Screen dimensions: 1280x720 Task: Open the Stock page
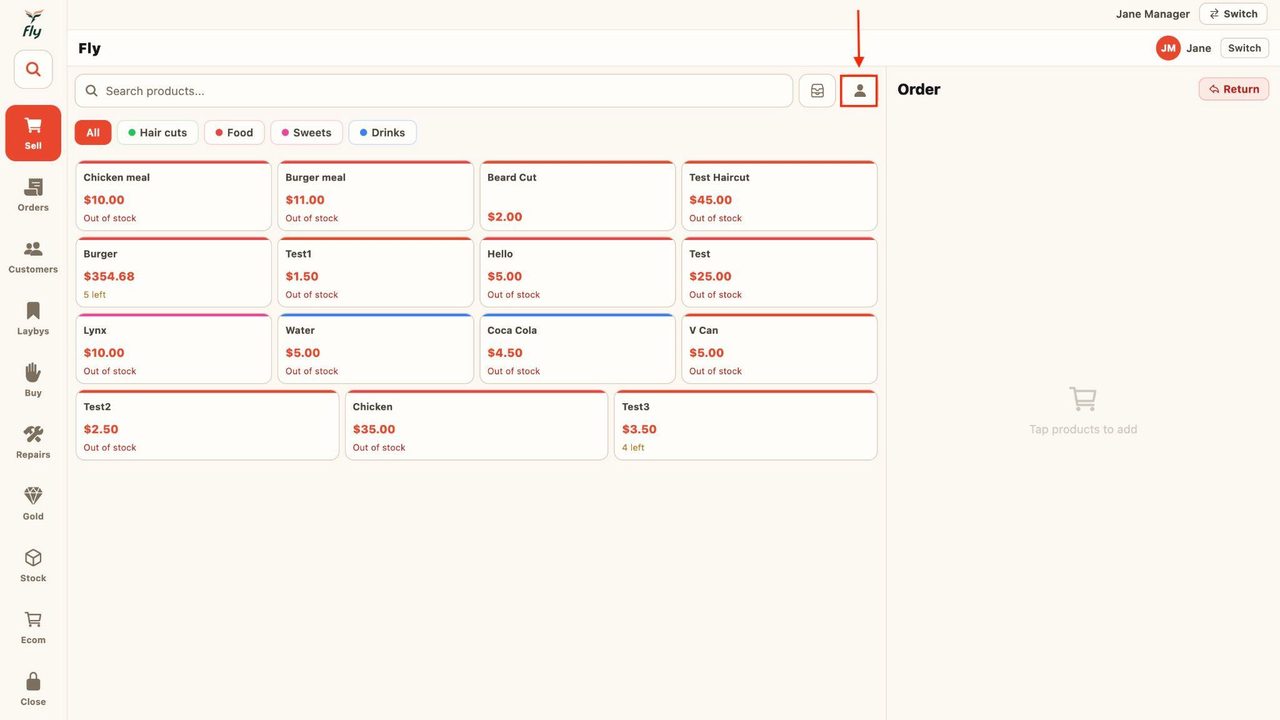tap(33, 566)
